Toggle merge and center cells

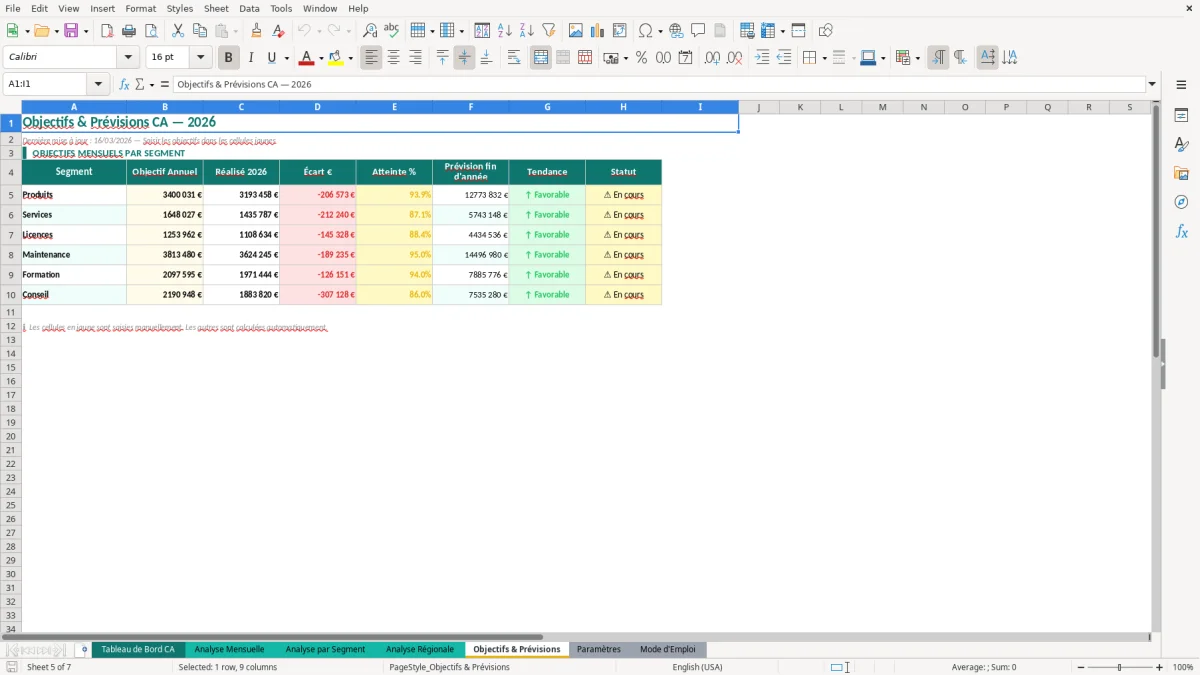541,58
